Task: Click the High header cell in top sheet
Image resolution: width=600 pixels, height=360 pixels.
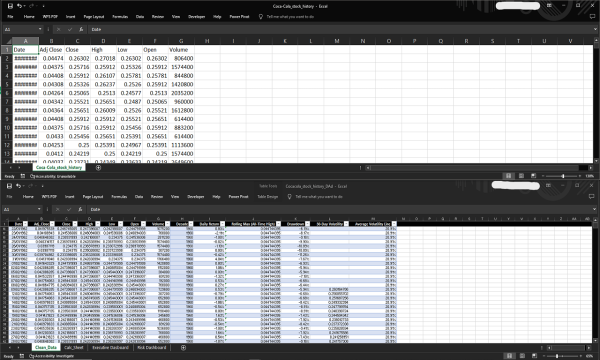Action: pos(103,50)
